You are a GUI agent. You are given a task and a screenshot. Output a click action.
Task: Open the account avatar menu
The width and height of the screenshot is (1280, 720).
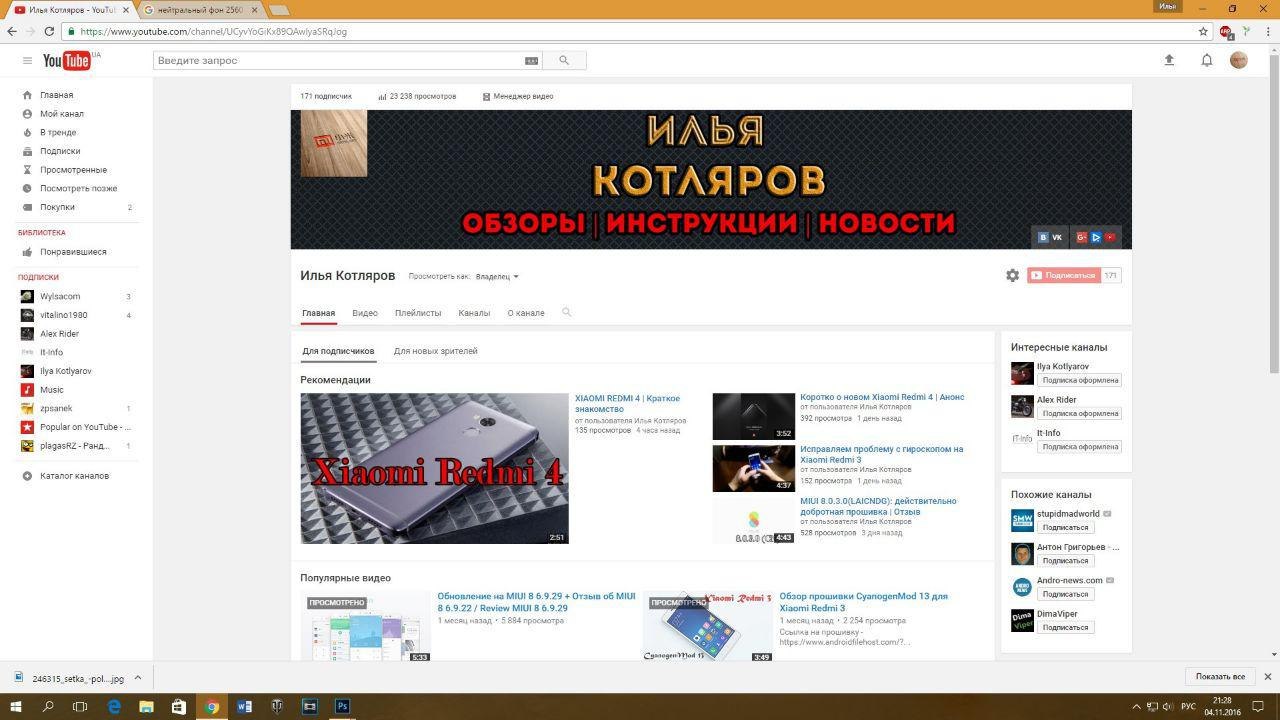click(1239, 60)
